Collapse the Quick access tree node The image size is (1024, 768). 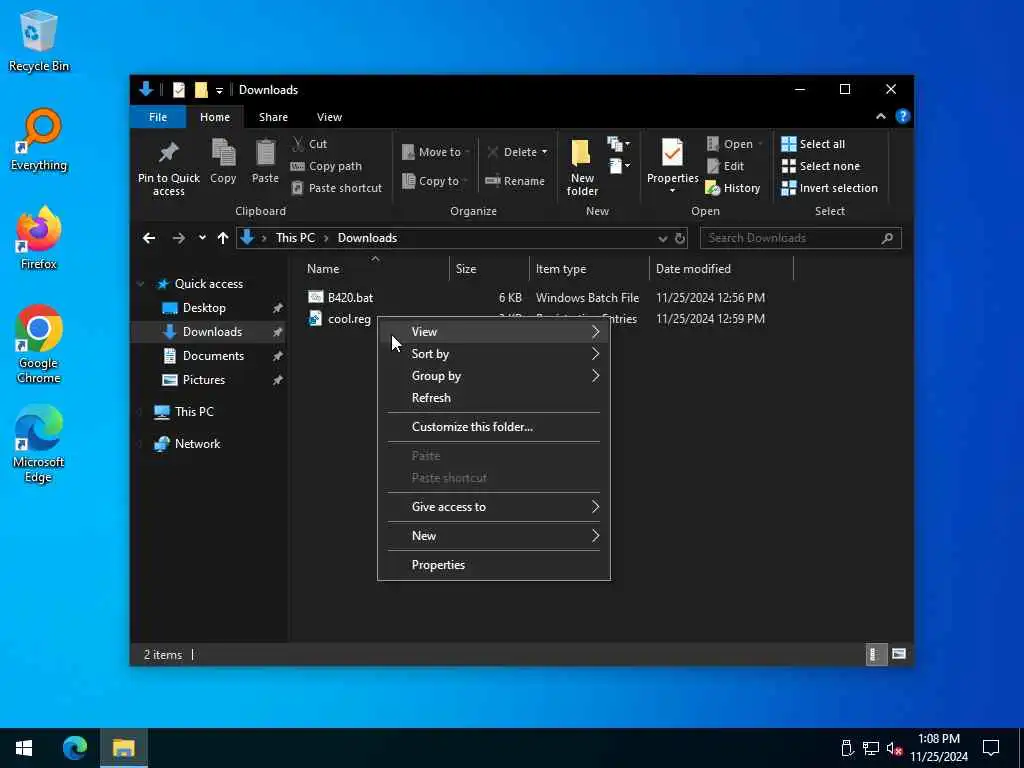[140, 284]
